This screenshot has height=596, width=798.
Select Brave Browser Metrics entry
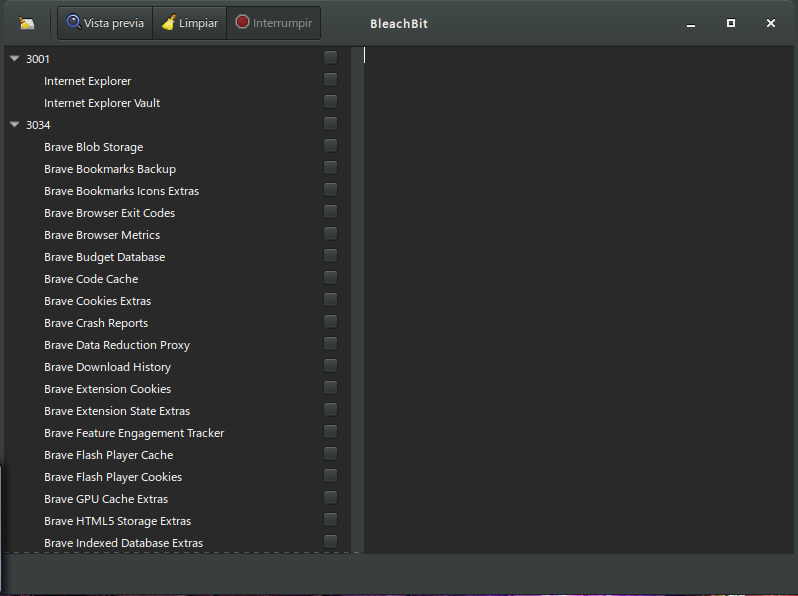click(x=102, y=235)
